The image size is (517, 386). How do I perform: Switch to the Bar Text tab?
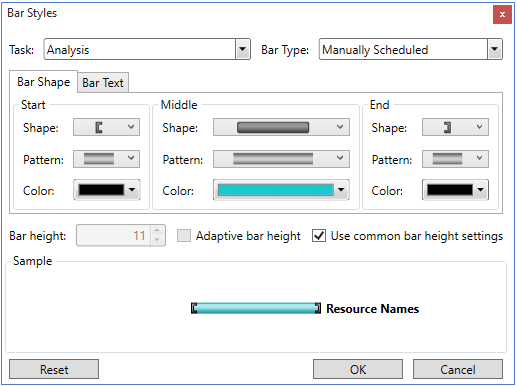point(103,83)
